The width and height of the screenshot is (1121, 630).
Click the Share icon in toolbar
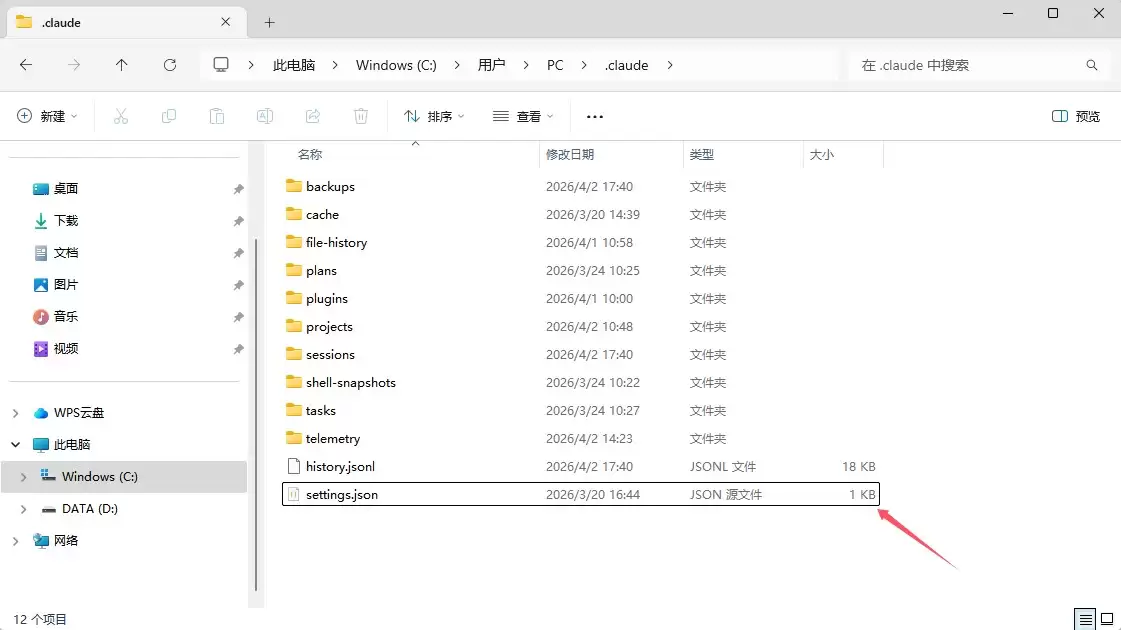coord(312,117)
